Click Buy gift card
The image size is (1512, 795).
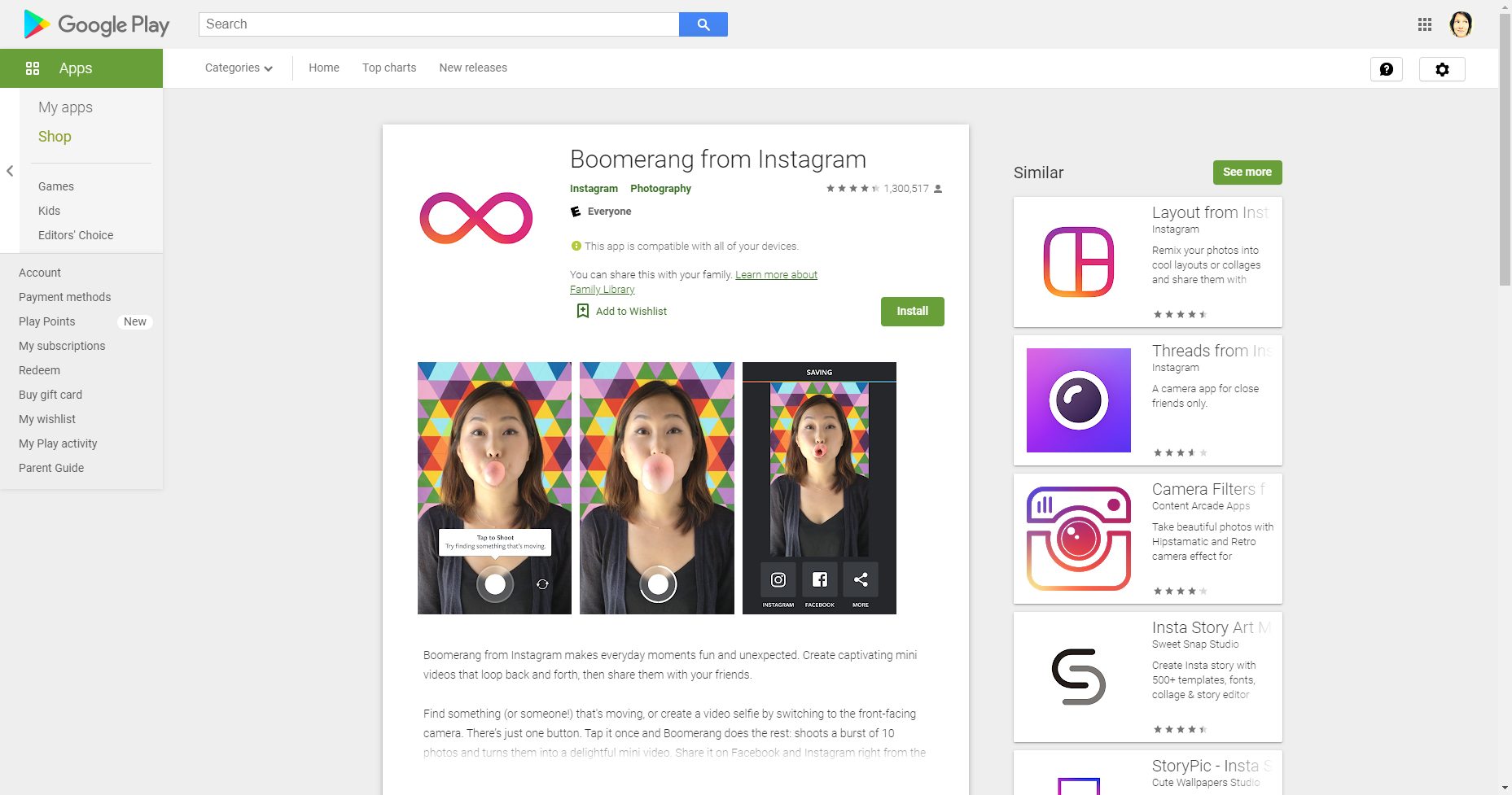(x=50, y=395)
